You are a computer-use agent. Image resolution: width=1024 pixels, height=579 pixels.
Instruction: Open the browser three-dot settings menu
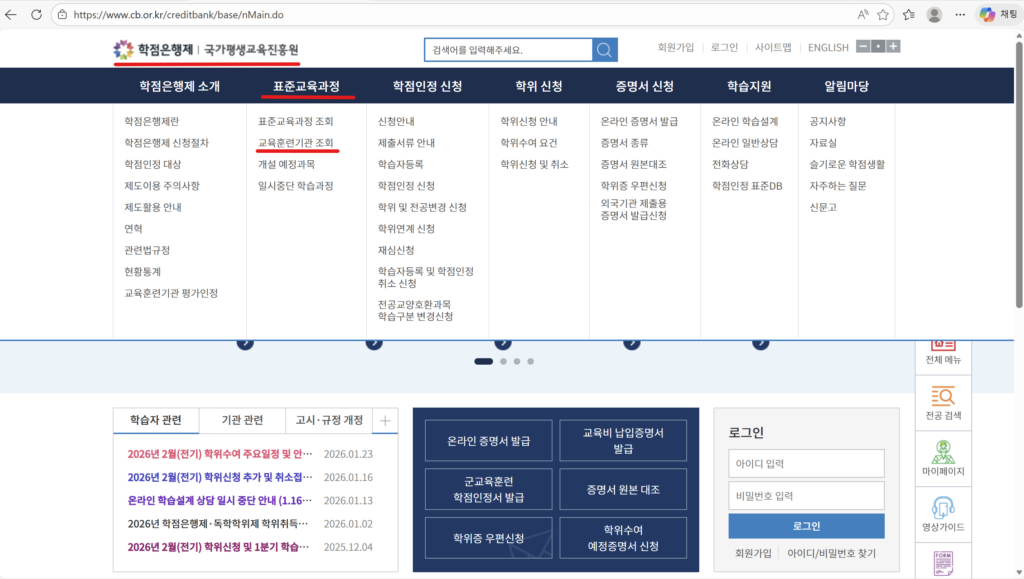click(961, 15)
